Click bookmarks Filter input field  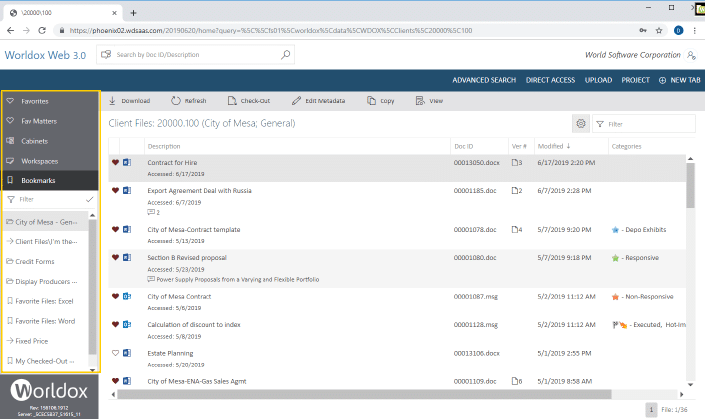tap(50, 199)
